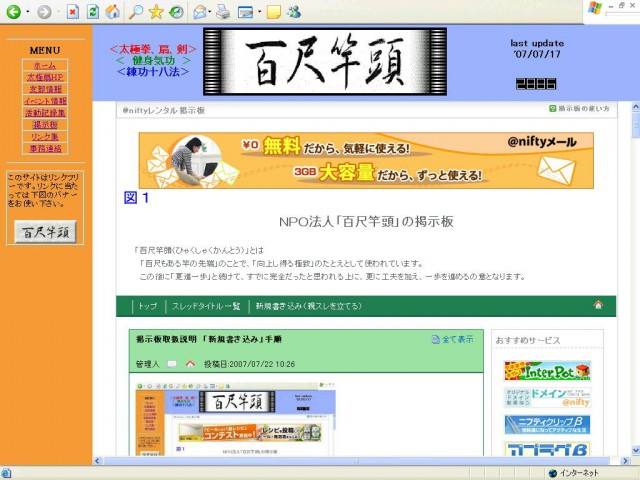Open 掲示板 from the sidebar menu
Viewport: 640px width, 480px height.
(45, 125)
